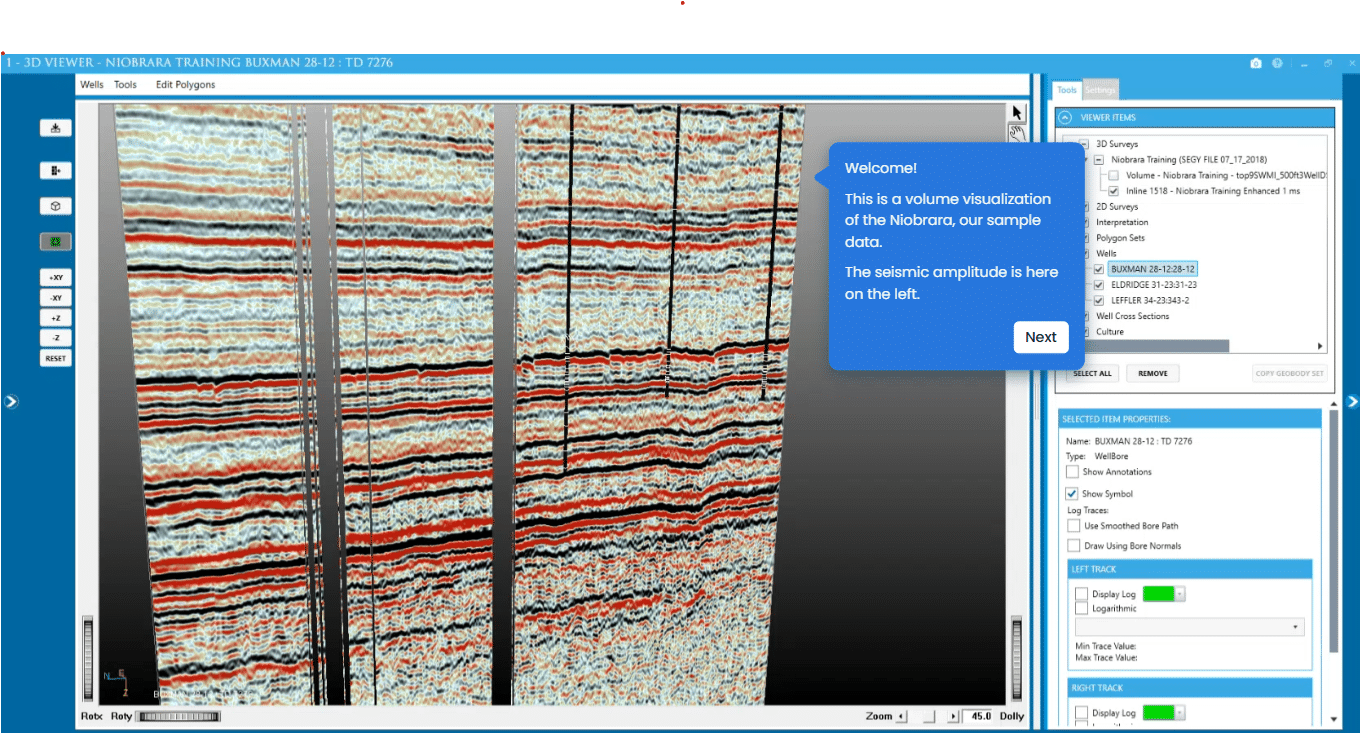Select the Interpretation tree item
Viewport: 1360px width, 733px height.
pyautogui.click(x=1122, y=222)
